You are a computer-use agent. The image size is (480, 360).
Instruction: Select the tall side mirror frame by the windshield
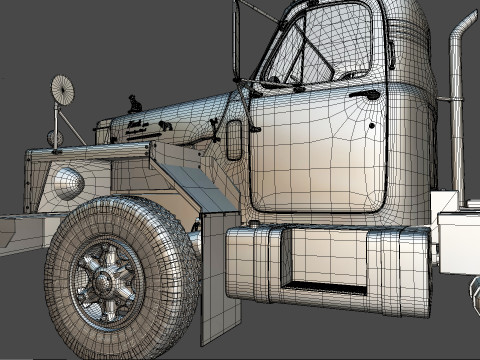[x=236, y=41]
